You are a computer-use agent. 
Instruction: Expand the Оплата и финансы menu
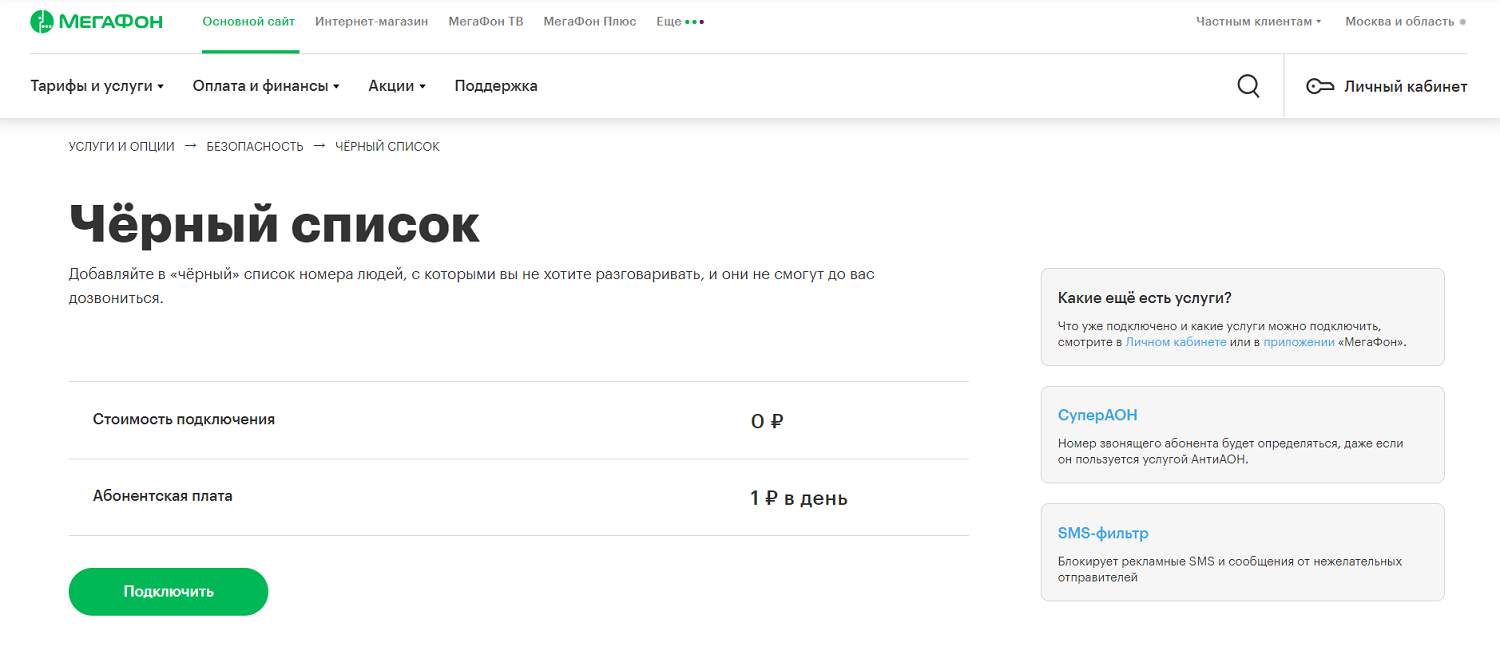point(266,86)
